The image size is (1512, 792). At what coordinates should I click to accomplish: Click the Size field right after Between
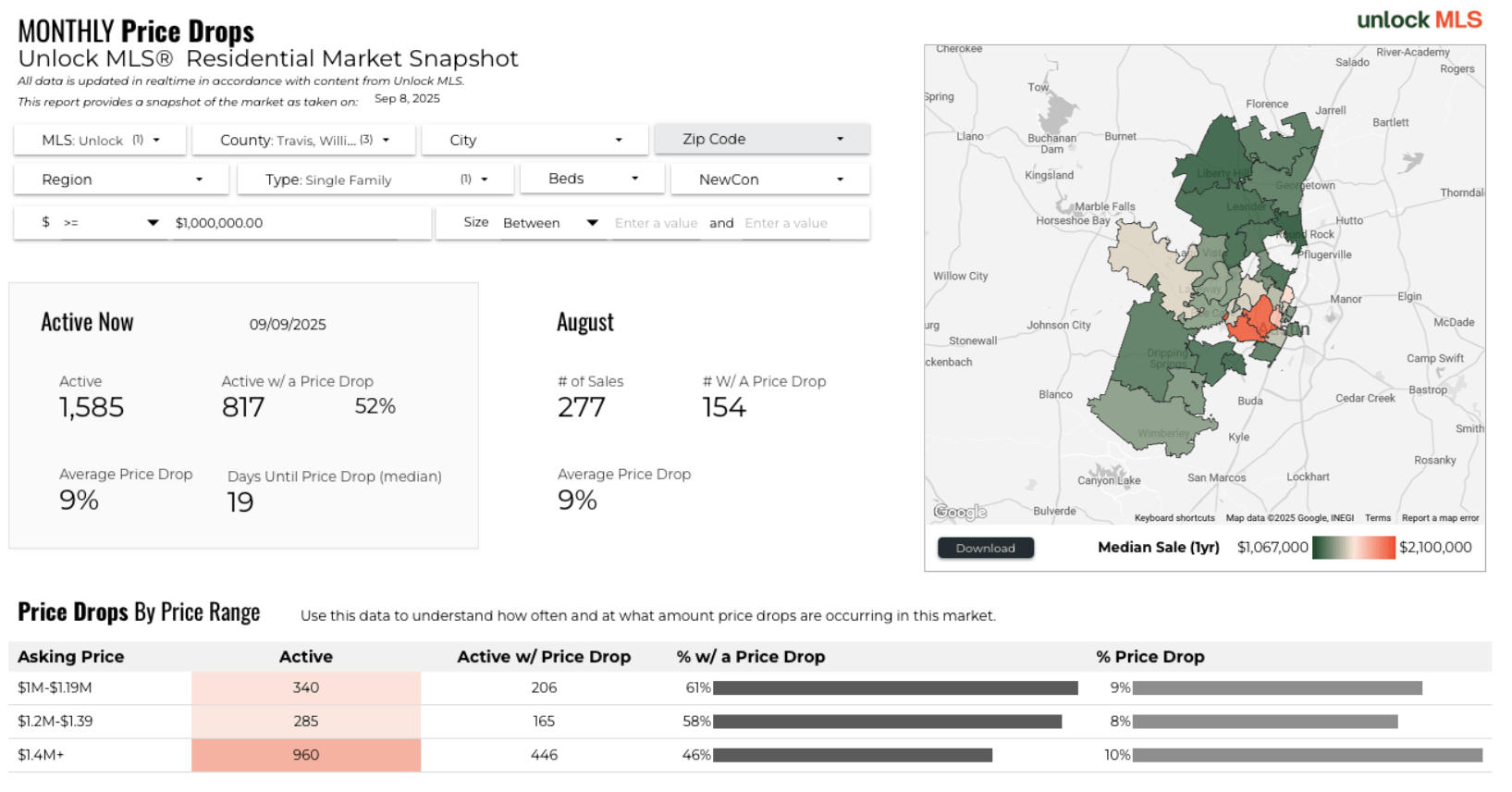pyautogui.click(x=656, y=223)
